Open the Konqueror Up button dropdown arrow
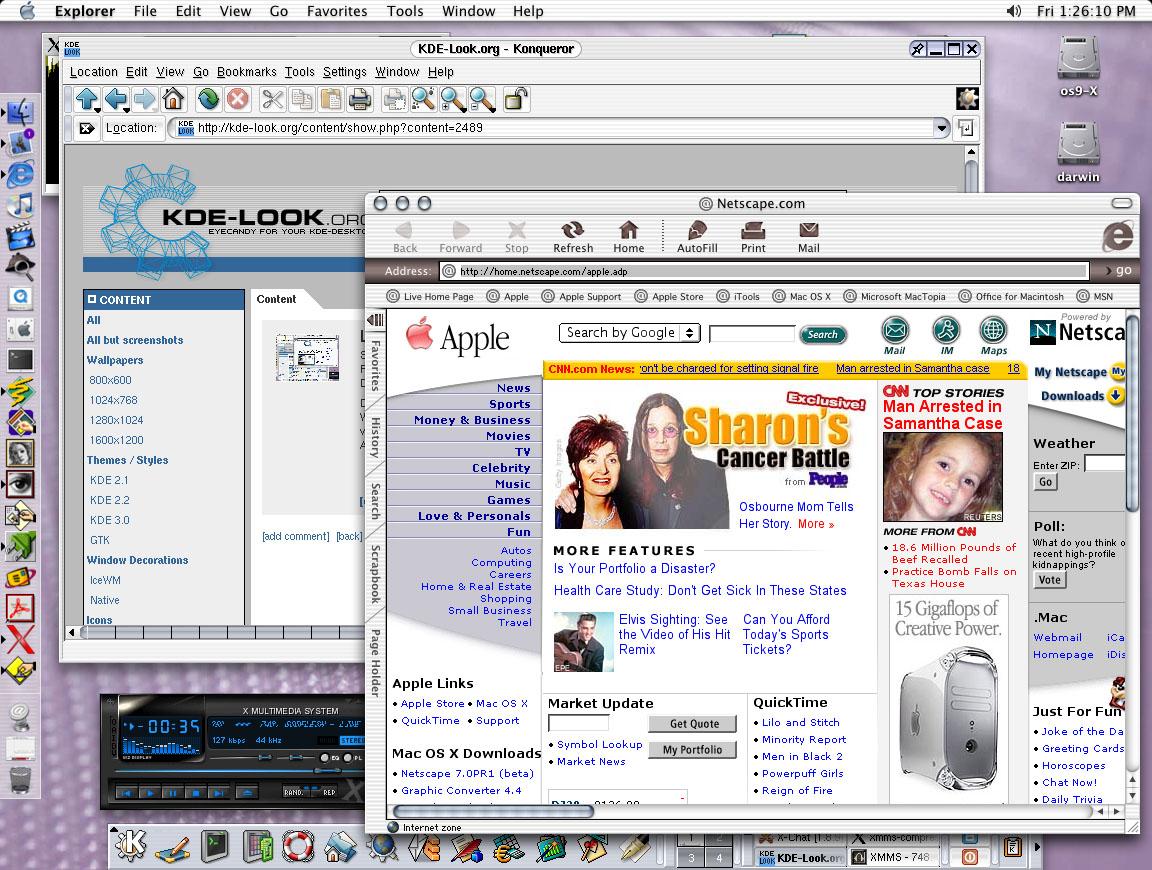The image size is (1152, 870). pos(97,110)
